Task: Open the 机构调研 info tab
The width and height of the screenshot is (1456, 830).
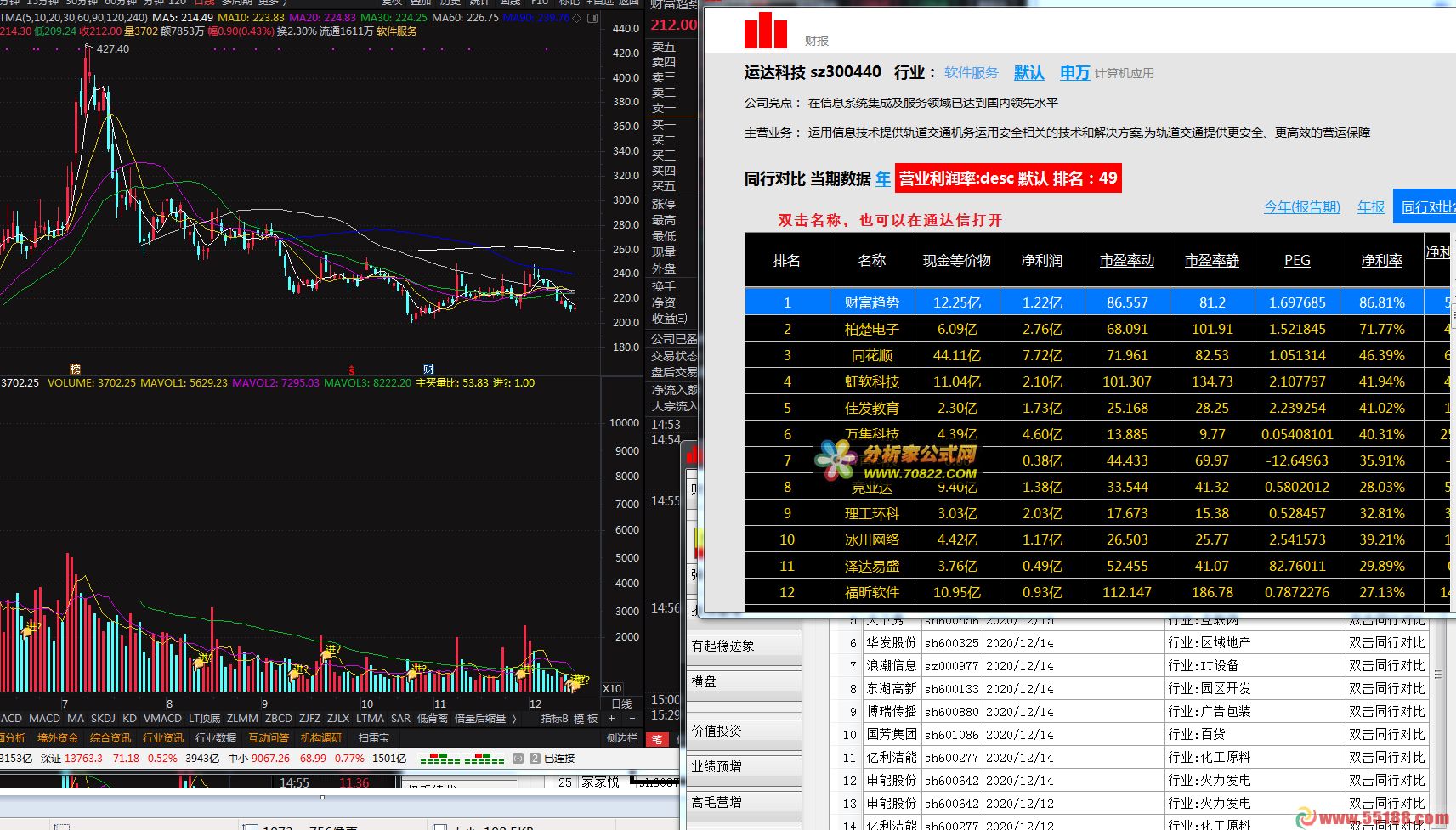Action: (321, 738)
